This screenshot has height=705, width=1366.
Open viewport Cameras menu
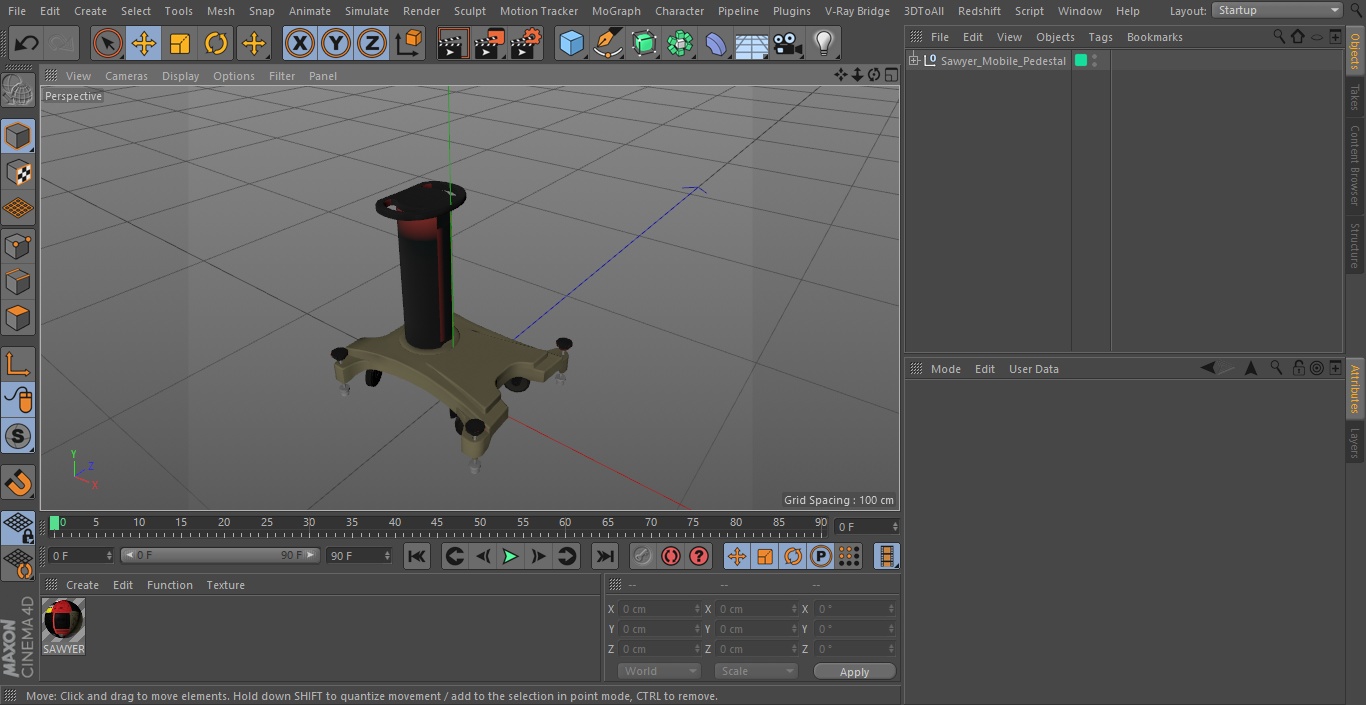click(126, 76)
